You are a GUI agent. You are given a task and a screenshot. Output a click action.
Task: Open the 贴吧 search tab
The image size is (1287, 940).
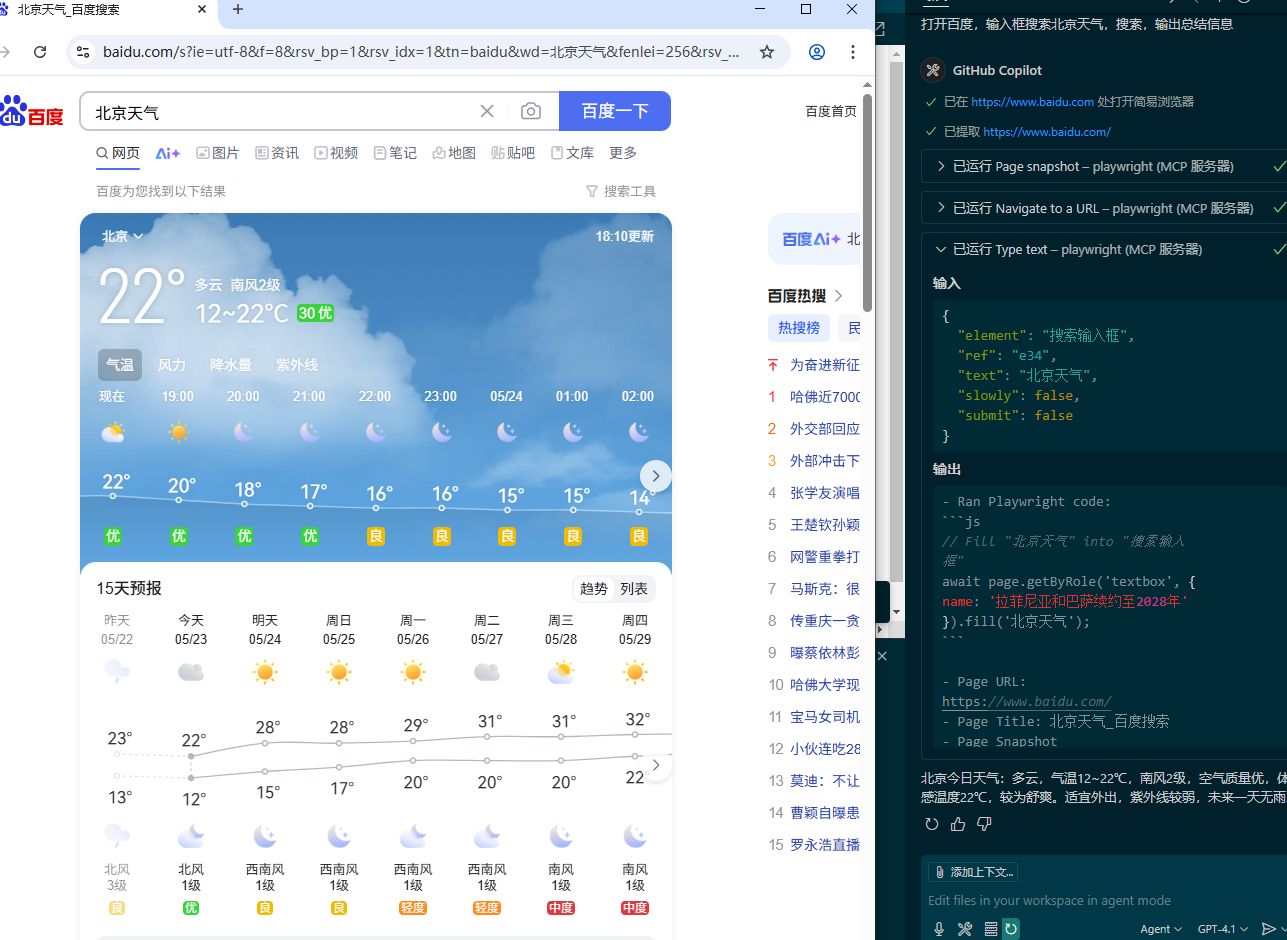pyautogui.click(x=513, y=153)
